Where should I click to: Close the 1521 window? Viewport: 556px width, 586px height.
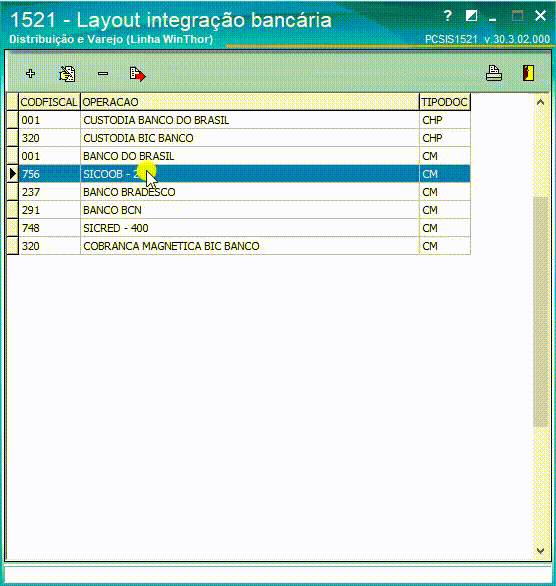pos(540,16)
